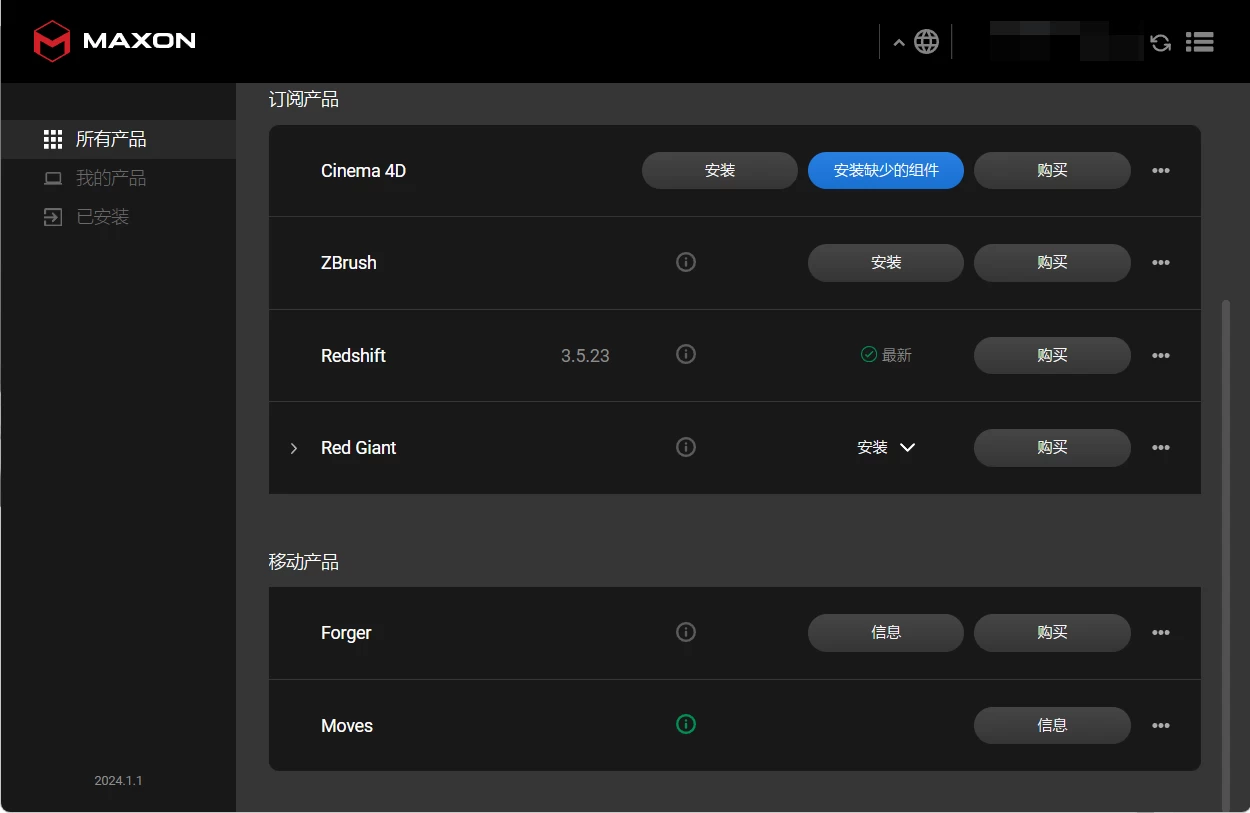Image resolution: width=1250 pixels, height=813 pixels.
Task: Open the Redshift more options menu
Action: point(1161,355)
